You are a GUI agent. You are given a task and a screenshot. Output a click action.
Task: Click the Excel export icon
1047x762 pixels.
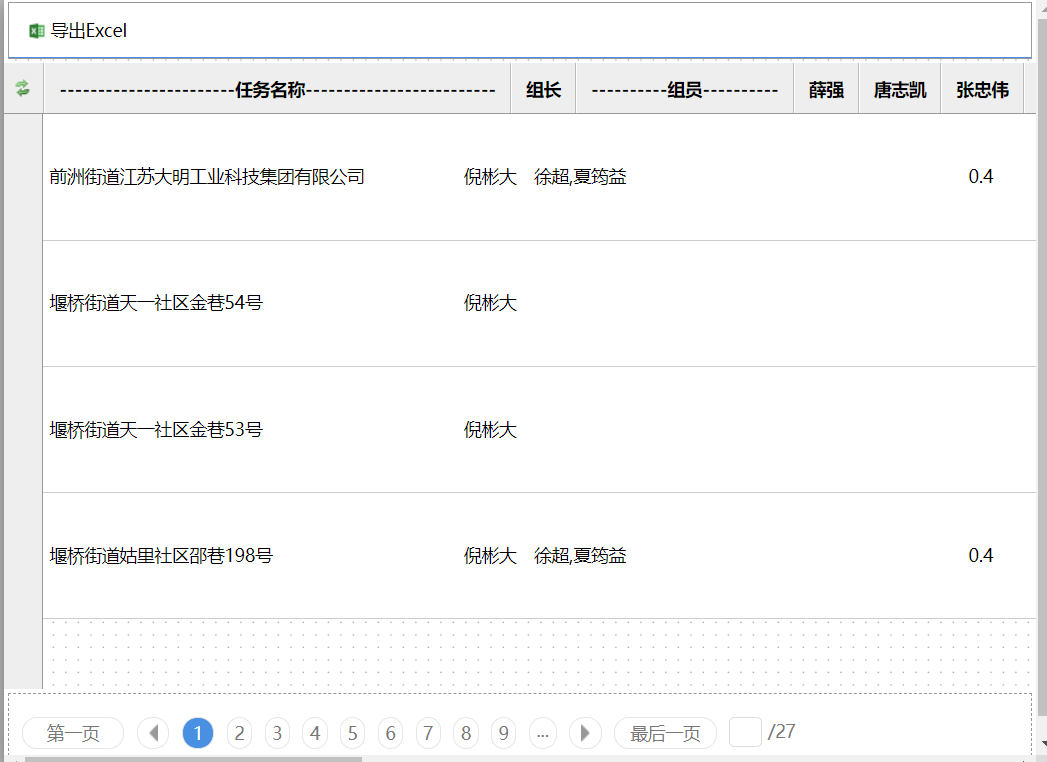click(37, 31)
